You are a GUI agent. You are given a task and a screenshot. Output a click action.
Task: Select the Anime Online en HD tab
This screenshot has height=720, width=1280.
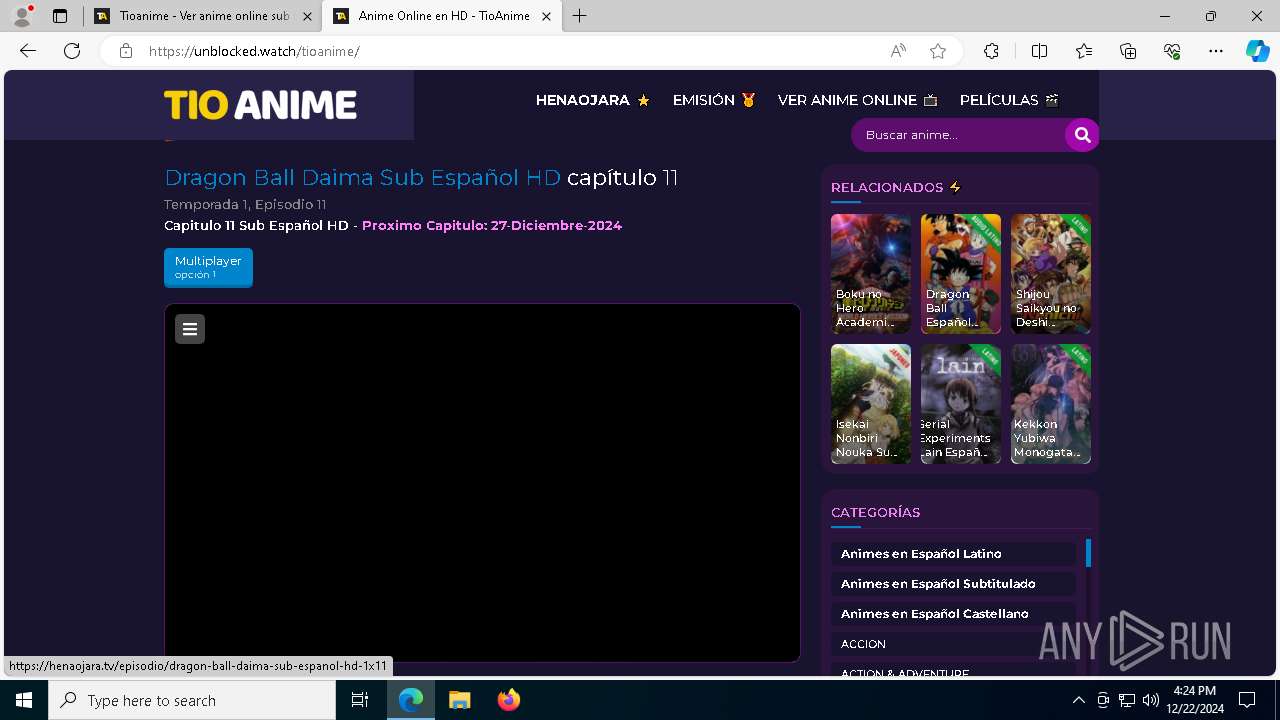pyautogui.click(x=441, y=16)
